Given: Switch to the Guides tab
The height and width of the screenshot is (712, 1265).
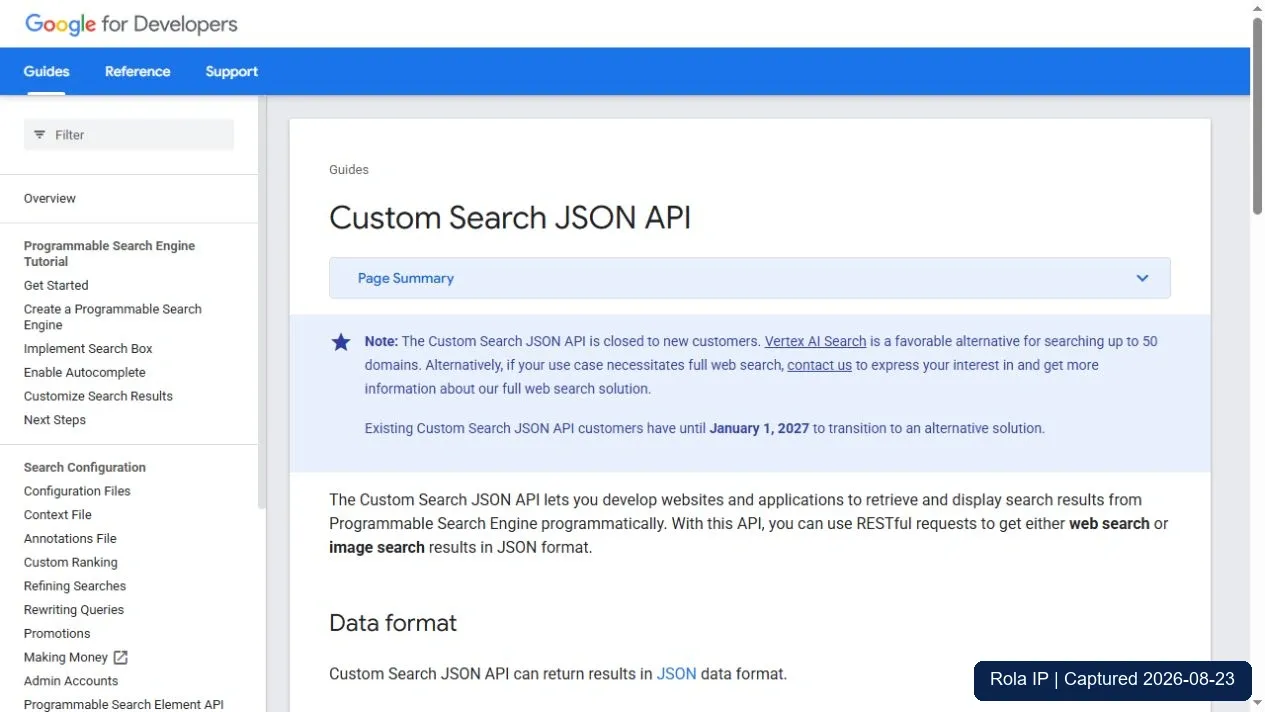Looking at the screenshot, I should tap(47, 71).
